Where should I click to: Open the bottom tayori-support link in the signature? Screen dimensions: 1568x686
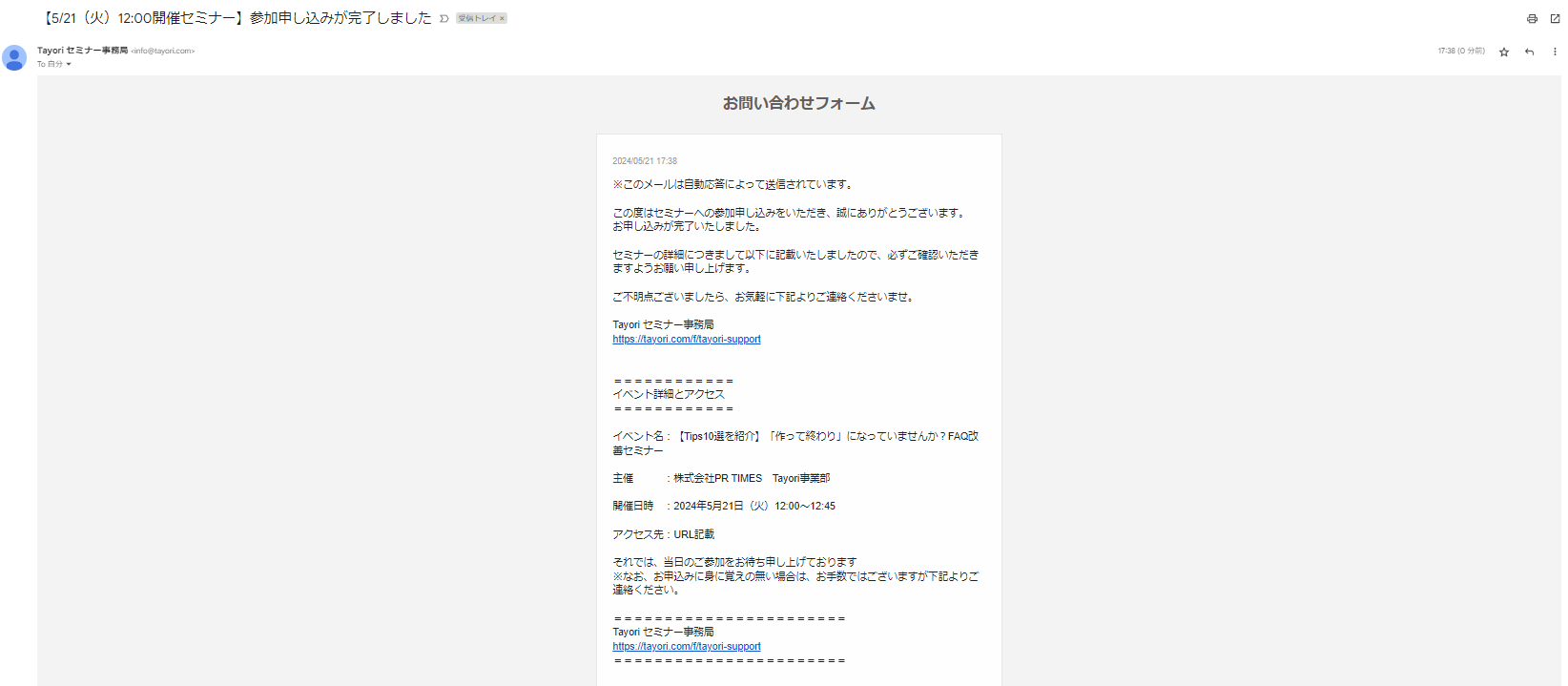[687, 646]
